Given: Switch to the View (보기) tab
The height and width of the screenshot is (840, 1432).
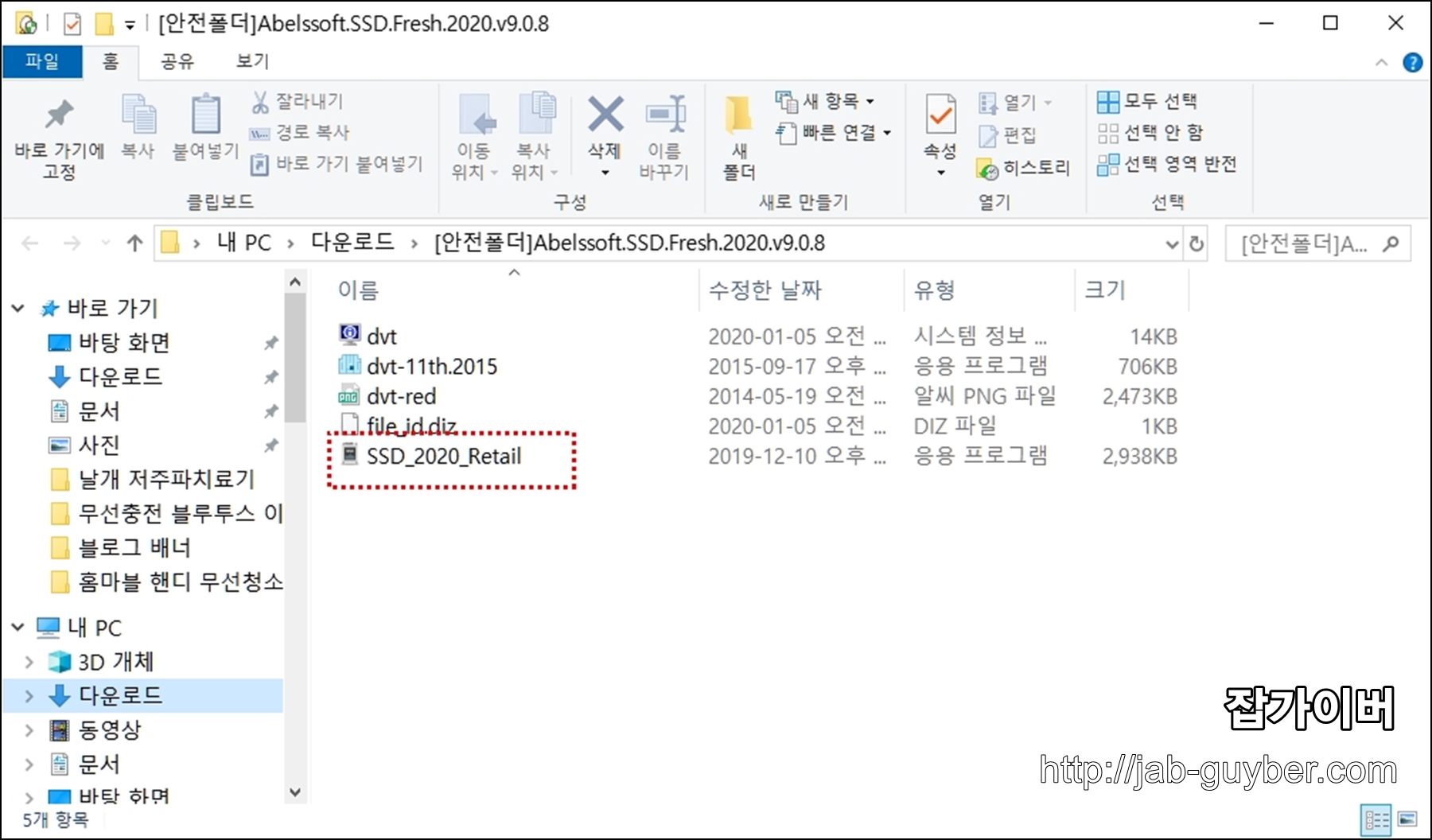Looking at the screenshot, I should [252, 61].
